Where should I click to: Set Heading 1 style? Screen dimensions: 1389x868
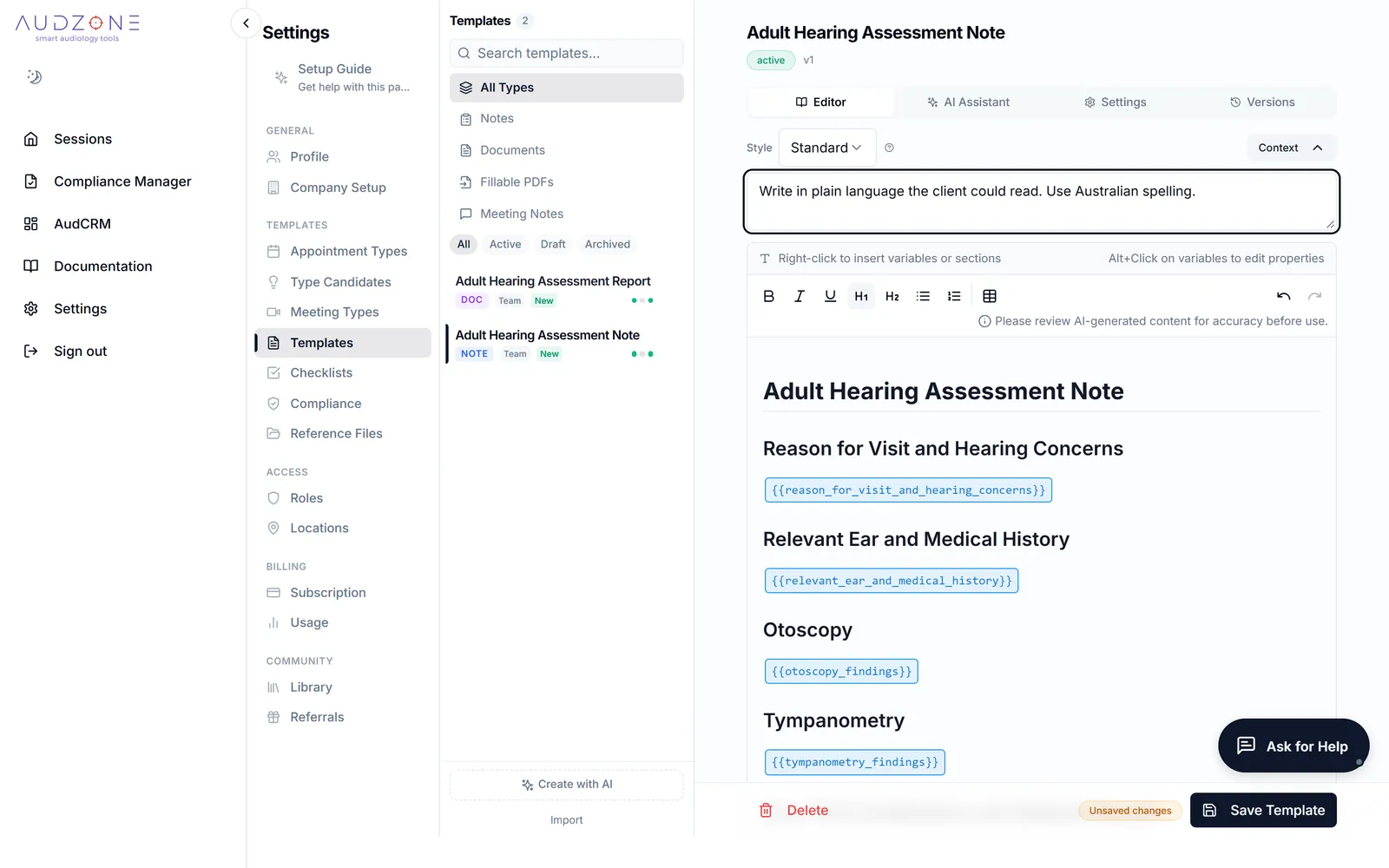pos(861,296)
